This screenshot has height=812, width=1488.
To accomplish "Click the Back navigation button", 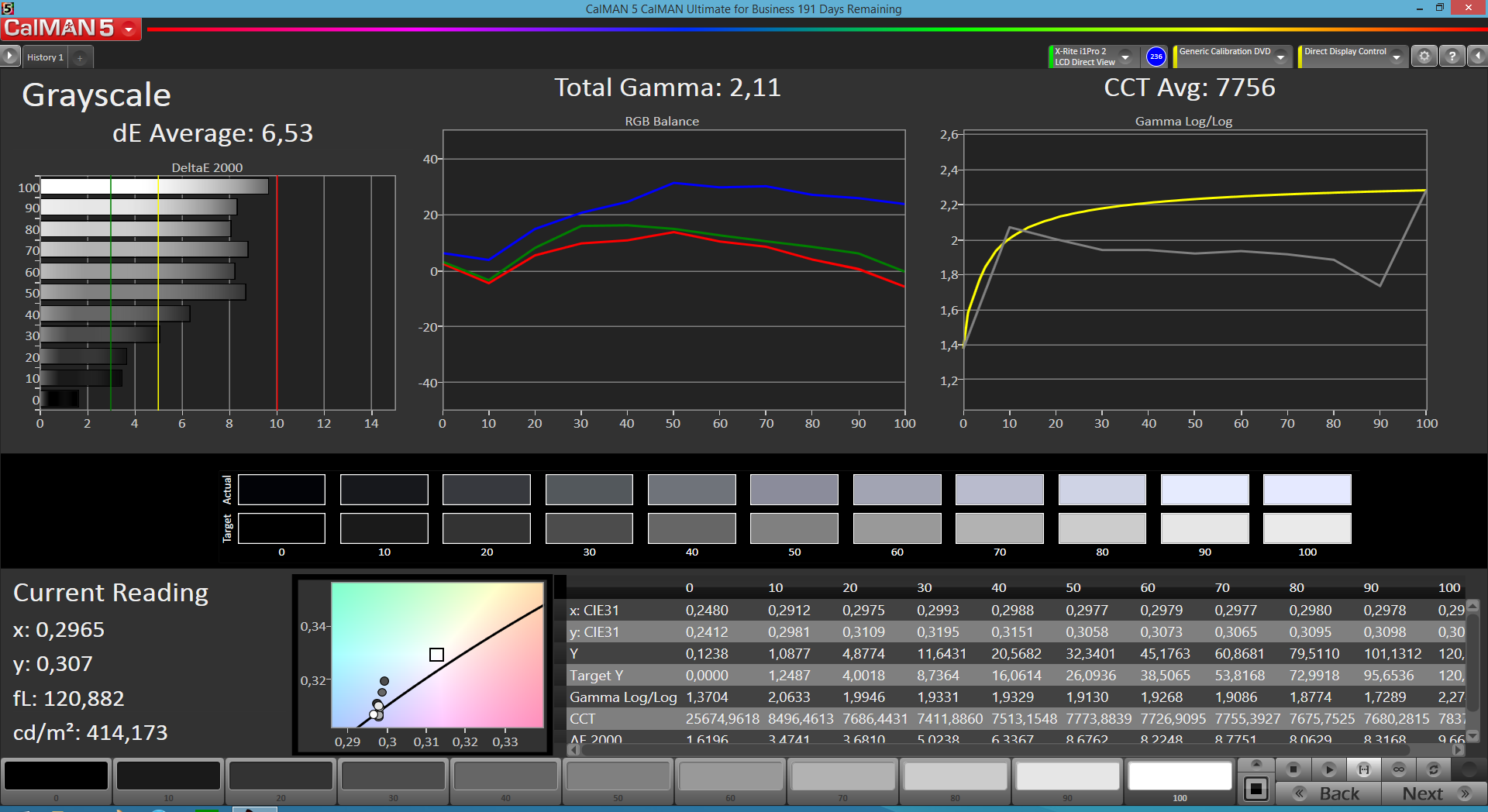I will coord(1328,793).
